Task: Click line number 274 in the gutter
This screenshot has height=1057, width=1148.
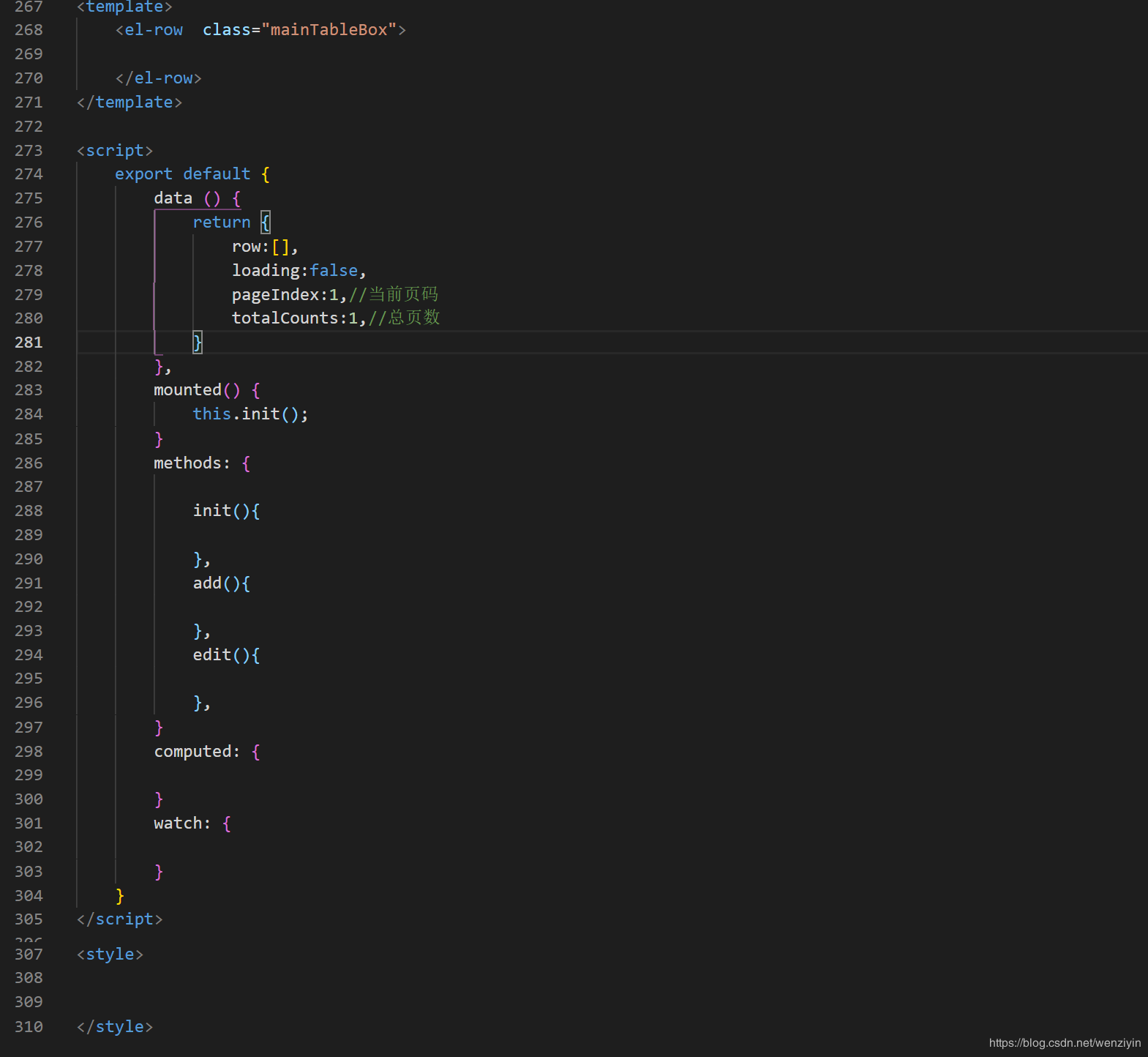Action: coord(29,174)
